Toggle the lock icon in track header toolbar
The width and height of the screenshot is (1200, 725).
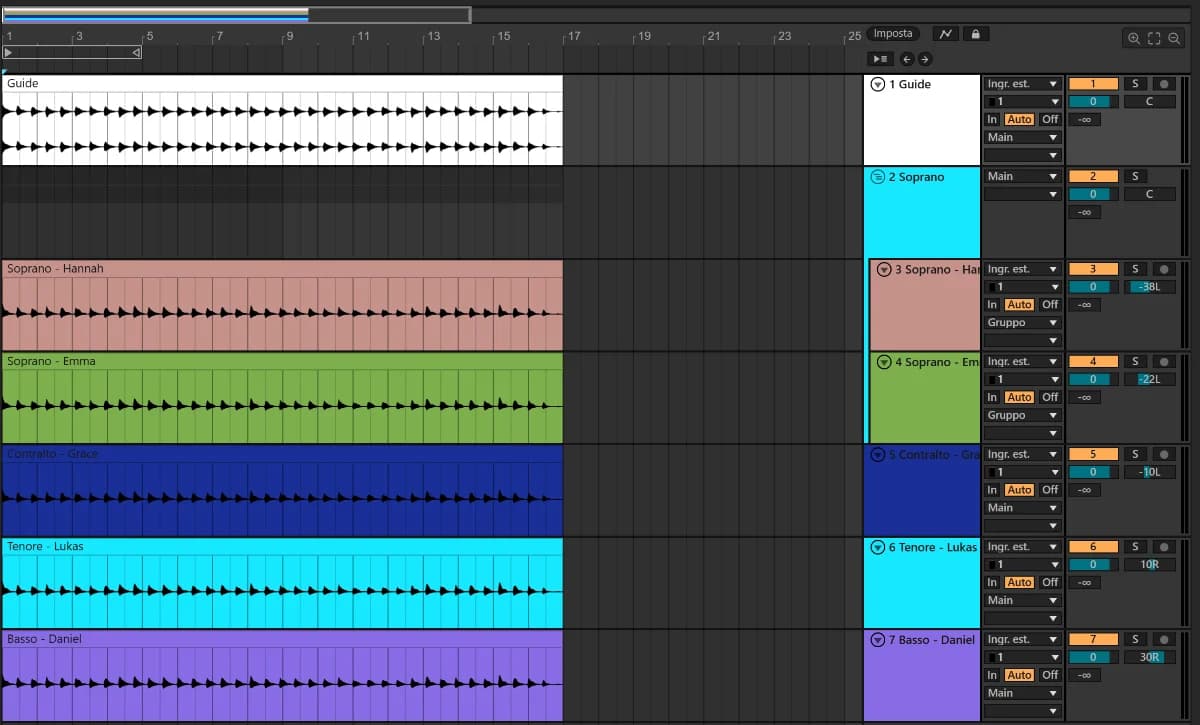tap(975, 34)
